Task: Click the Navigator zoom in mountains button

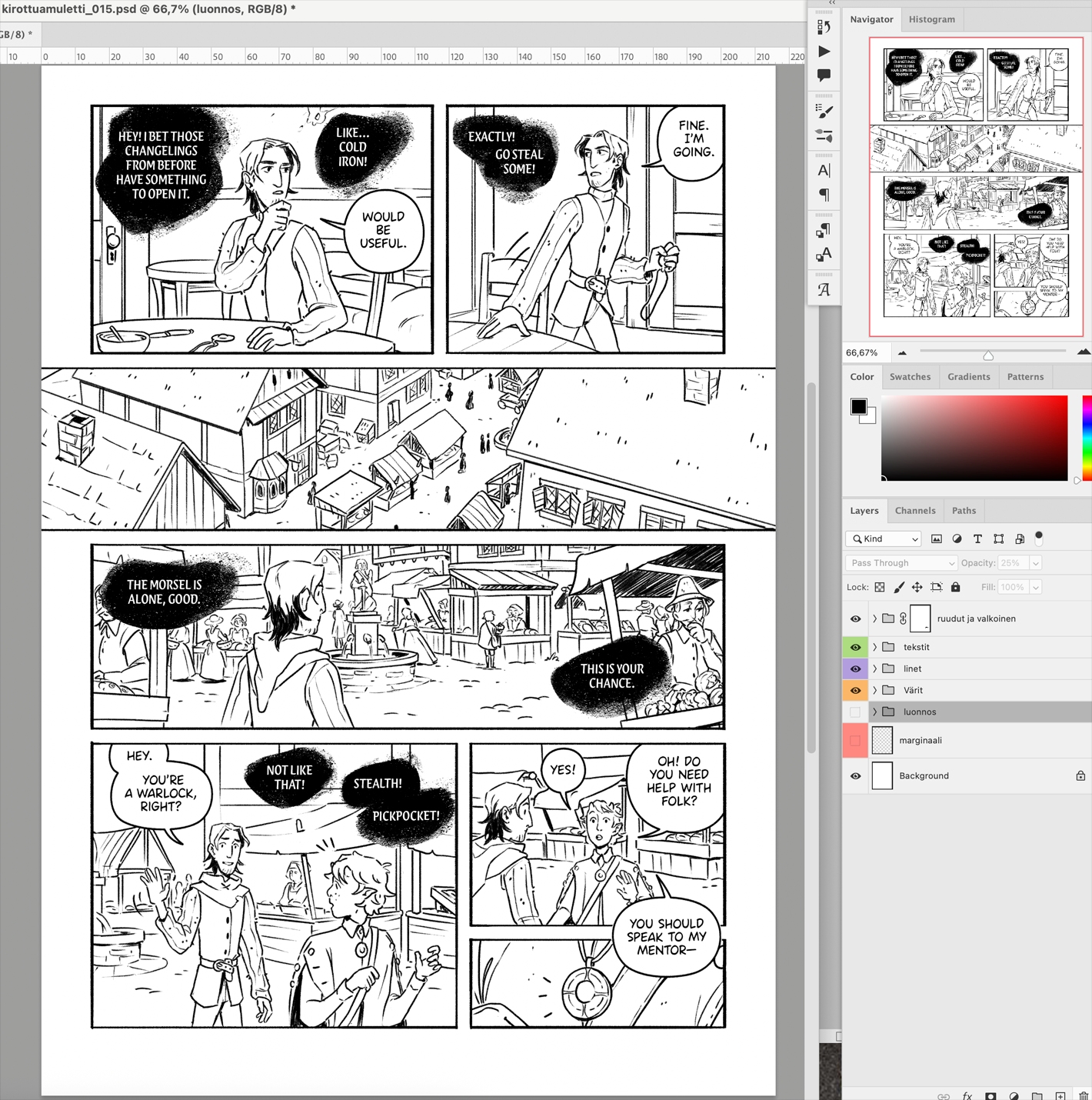Action: point(1083,352)
